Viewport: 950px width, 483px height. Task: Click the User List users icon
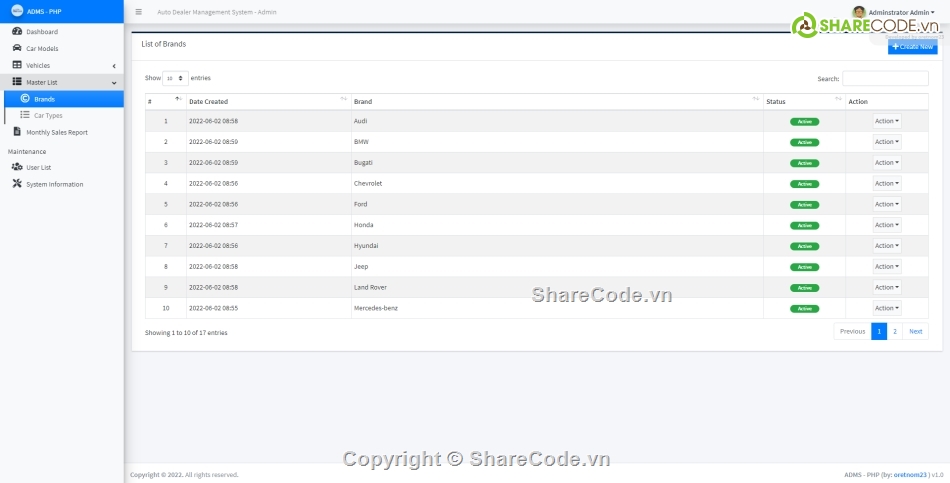(x=17, y=167)
